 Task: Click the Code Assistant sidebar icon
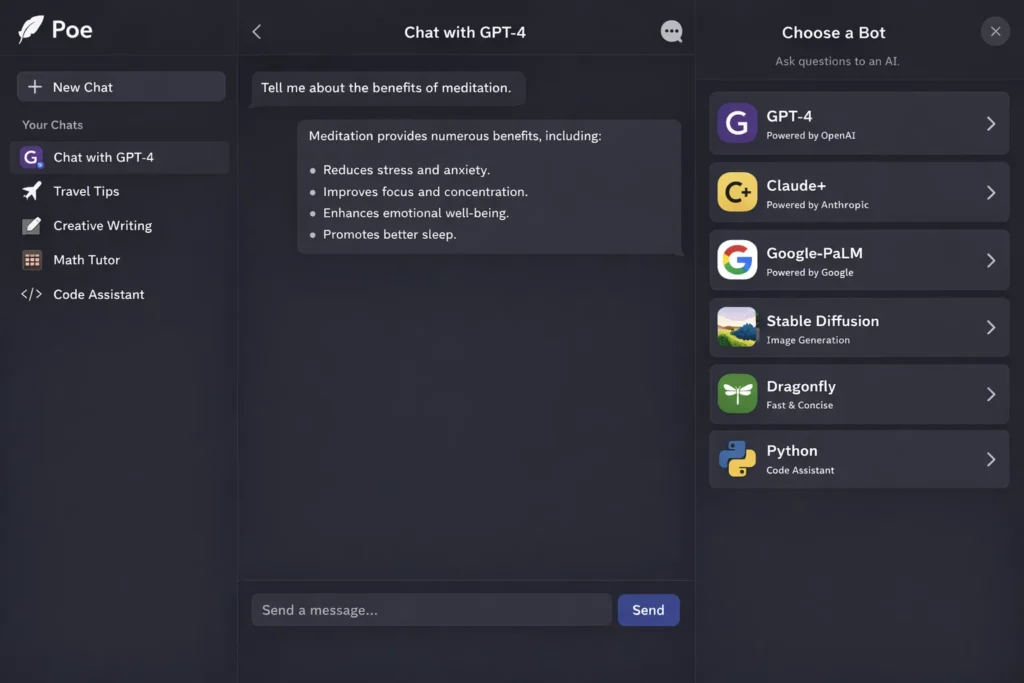click(29, 294)
